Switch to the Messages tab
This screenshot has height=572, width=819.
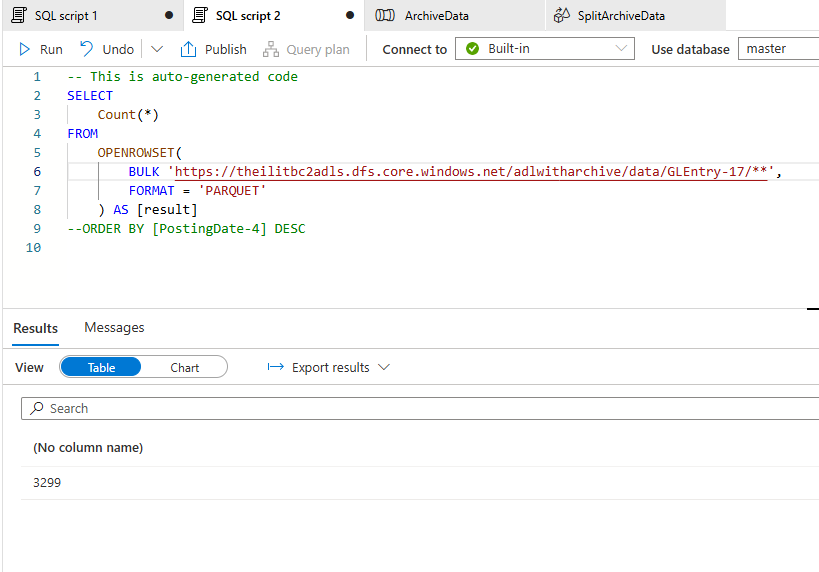click(114, 327)
